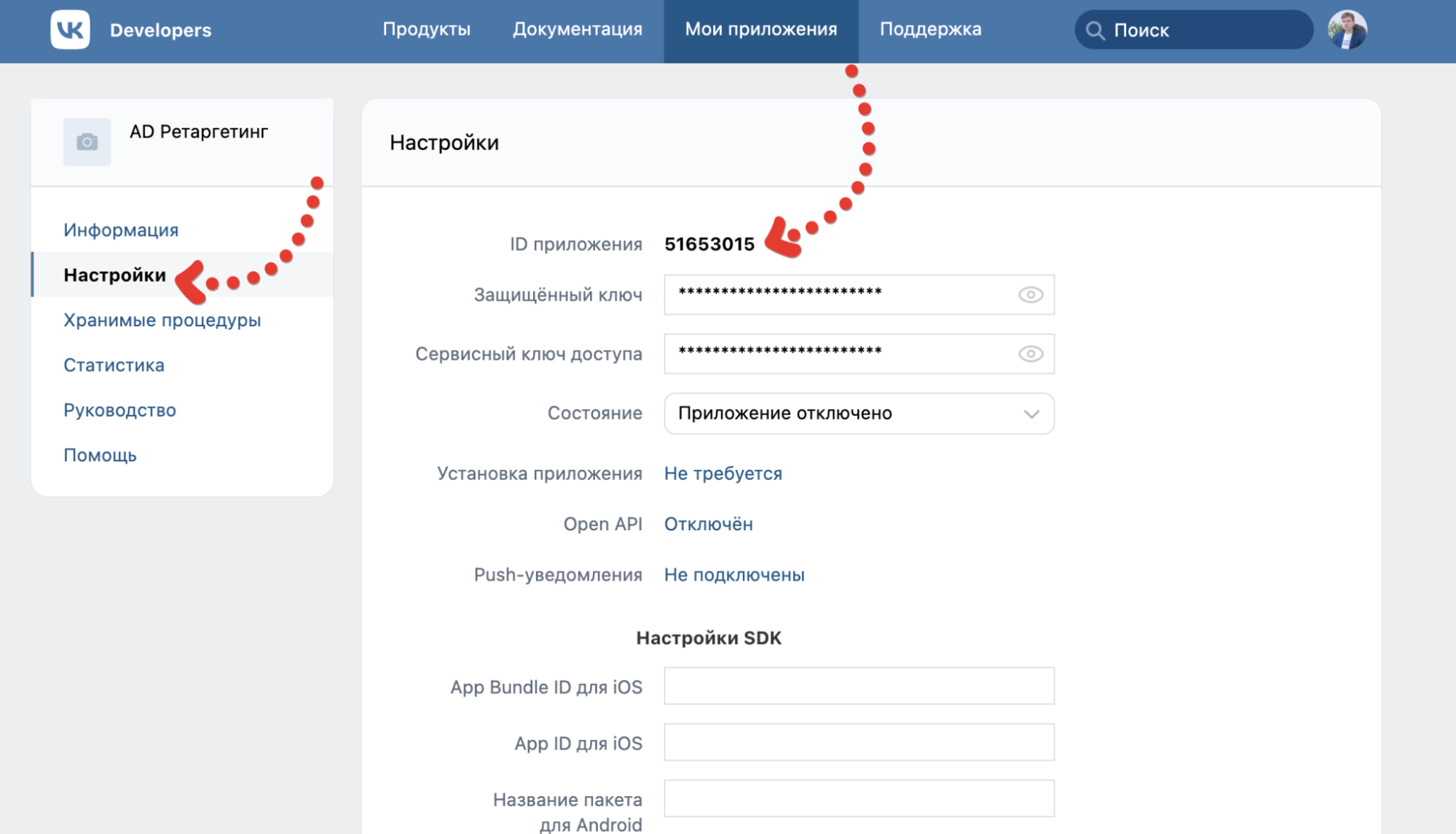This screenshot has width=1456, height=834.
Task: Click the Настройки page heading
Action: coord(444,143)
